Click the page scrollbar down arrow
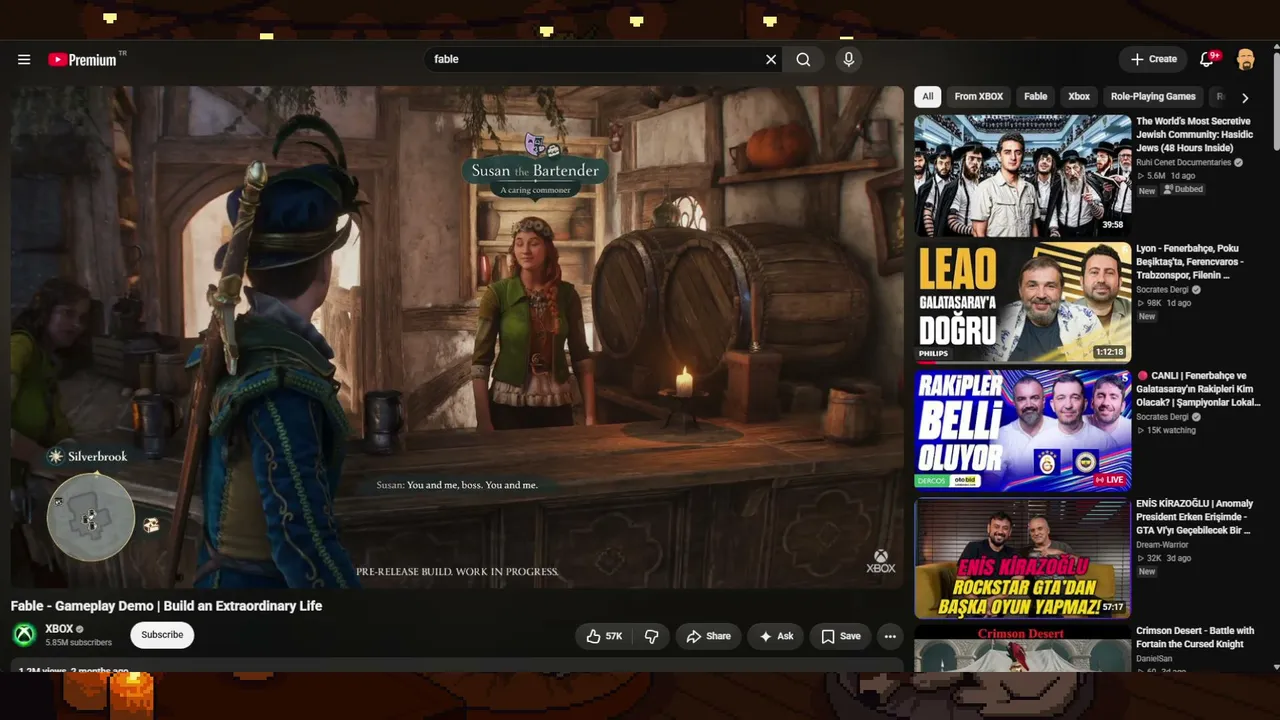Viewport: 1280px width, 720px height. (x=1276, y=667)
